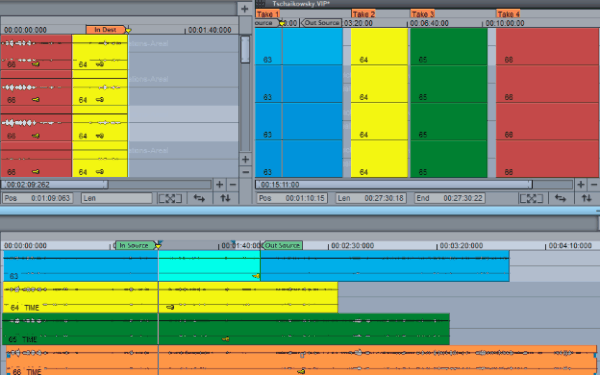
Task: Click the horizontal arrows icon in destination panel
Action: click(199, 198)
